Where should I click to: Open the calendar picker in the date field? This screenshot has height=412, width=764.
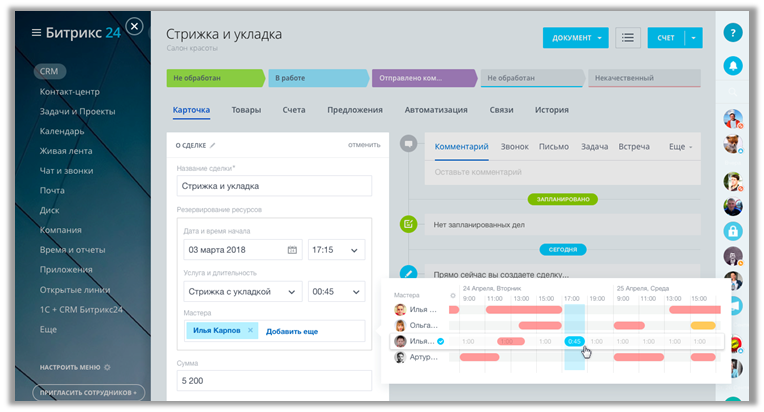[292, 250]
